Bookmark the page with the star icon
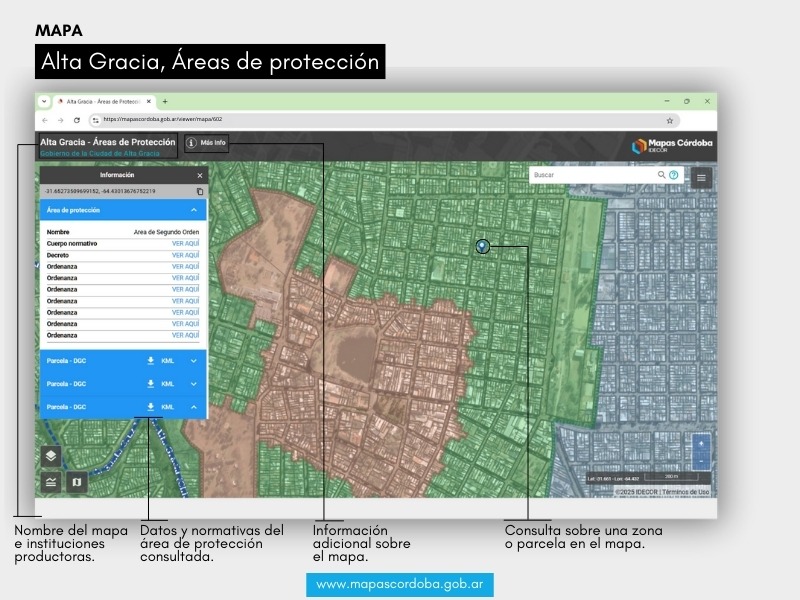Image resolution: width=800 pixels, height=600 pixels. [x=670, y=120]
